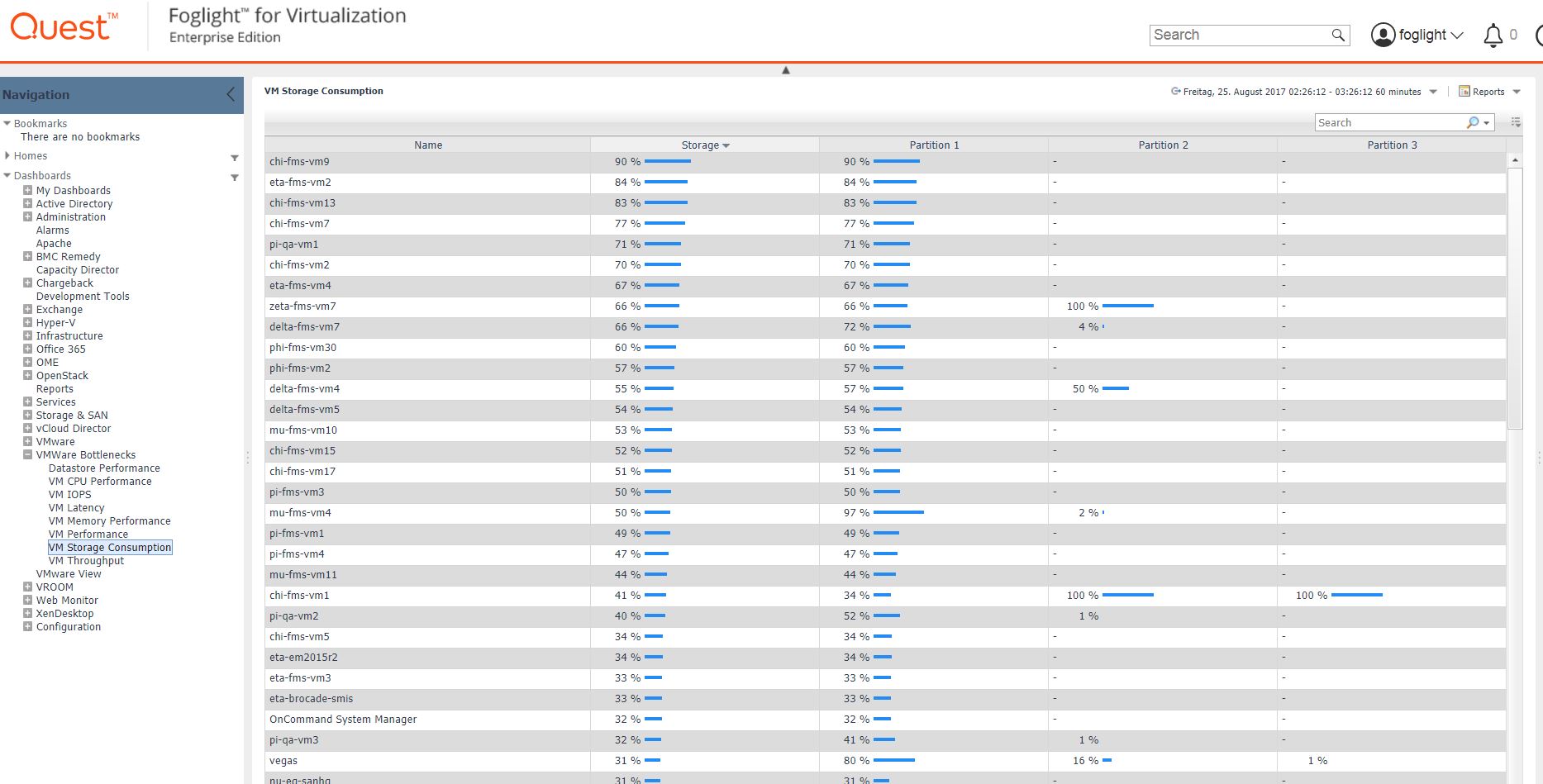Click chi-fms-vm9 storage usage bar
The image size is (1543, 784).
[668, 161]
